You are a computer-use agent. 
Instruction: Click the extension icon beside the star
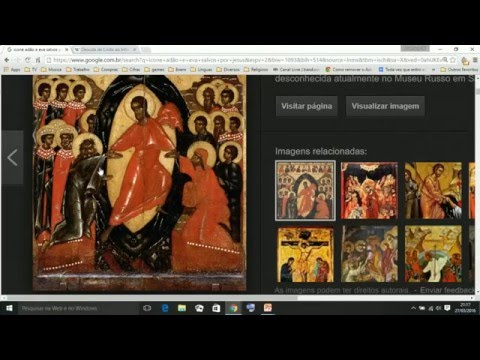point(465,60)
